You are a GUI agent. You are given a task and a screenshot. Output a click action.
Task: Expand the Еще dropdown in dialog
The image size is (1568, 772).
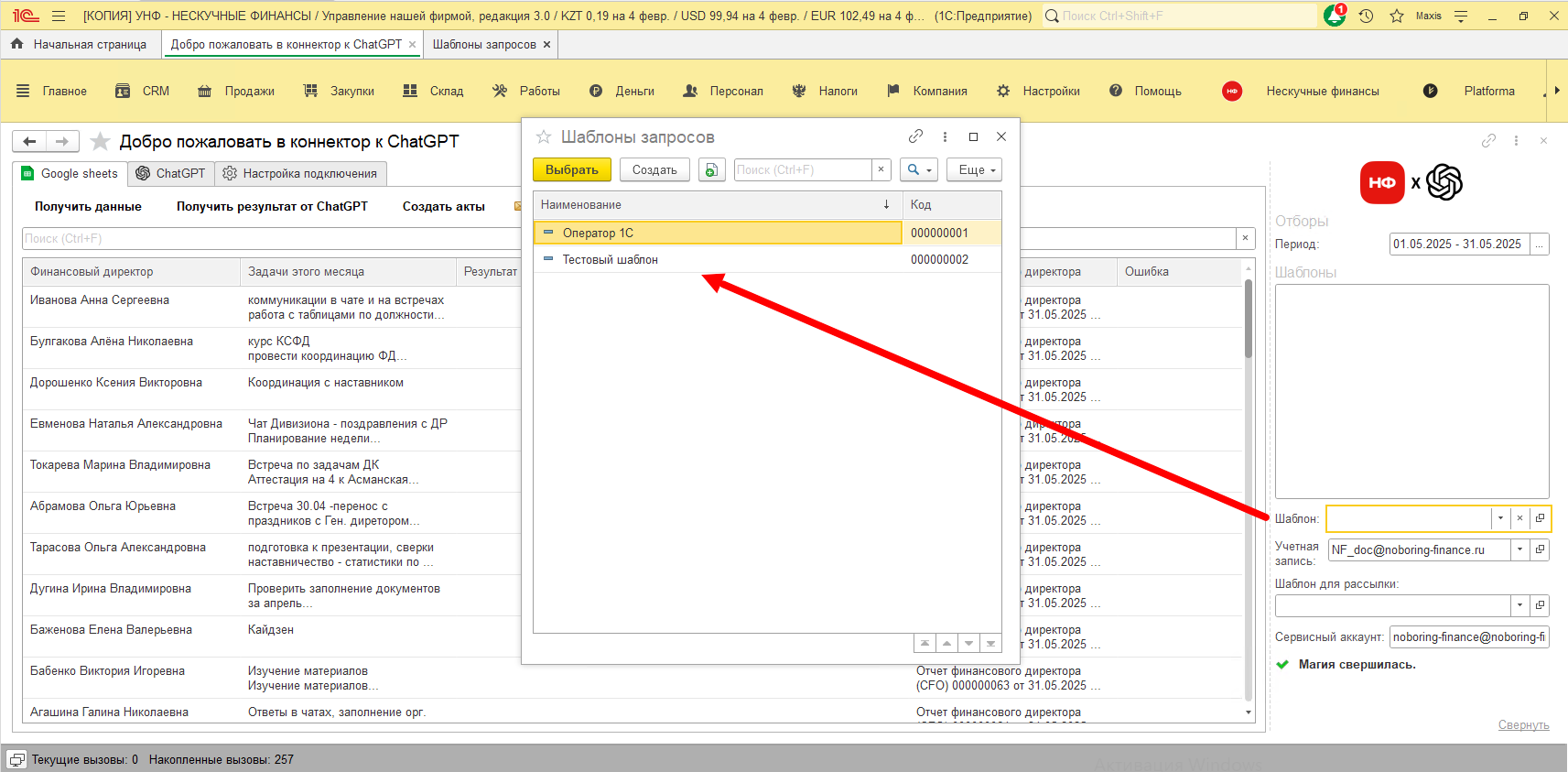tap(977, 170)
